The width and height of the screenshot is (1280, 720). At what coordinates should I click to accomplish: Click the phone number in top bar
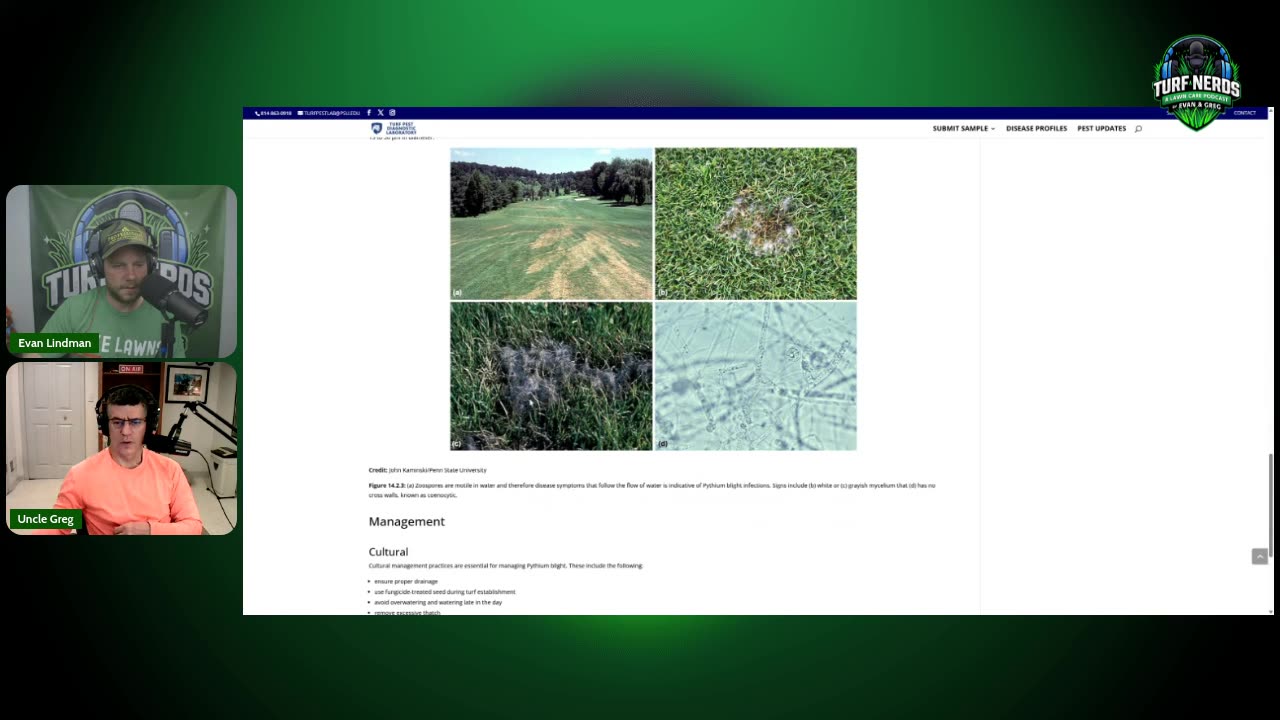[x=273, y=113]
